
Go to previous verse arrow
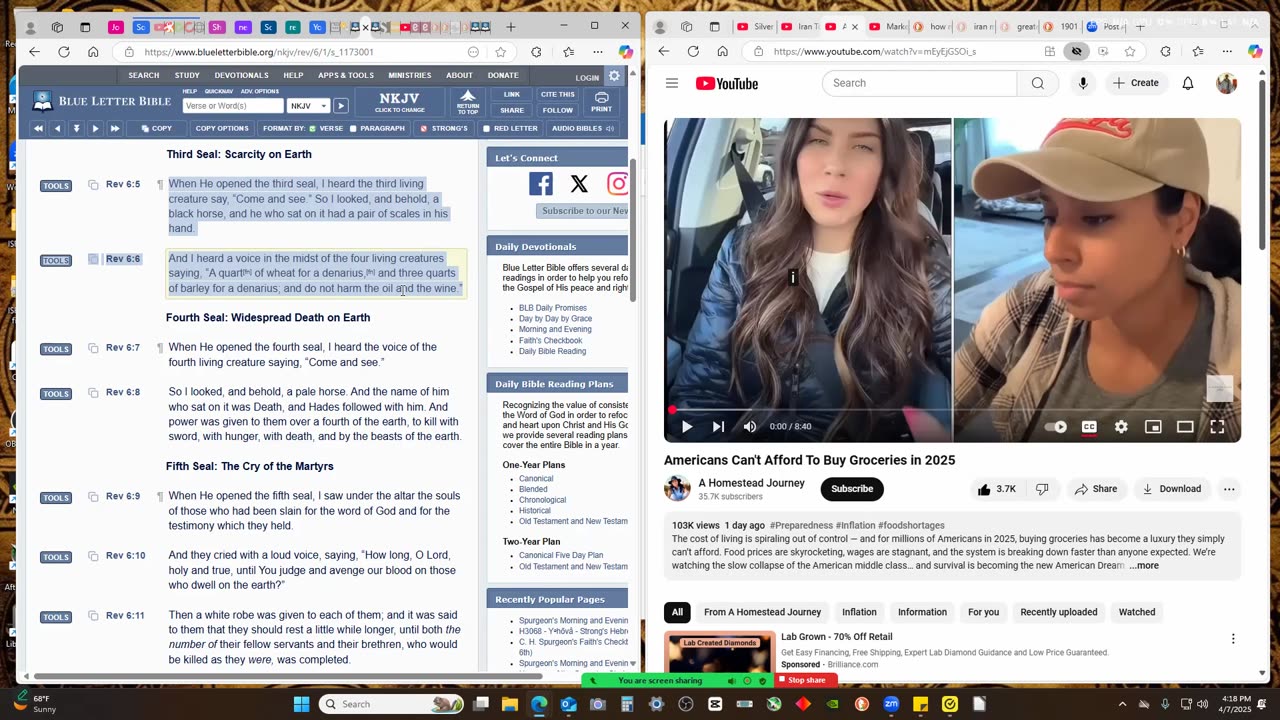tap(57, 128)
